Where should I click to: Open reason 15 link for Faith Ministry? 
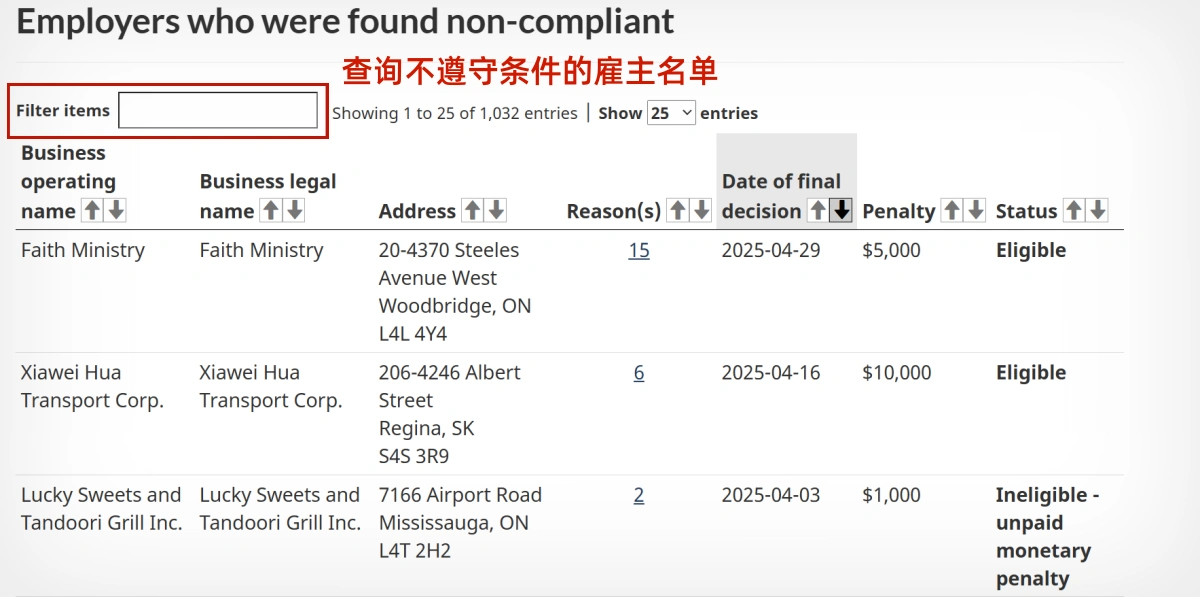[x=639, y=250]
